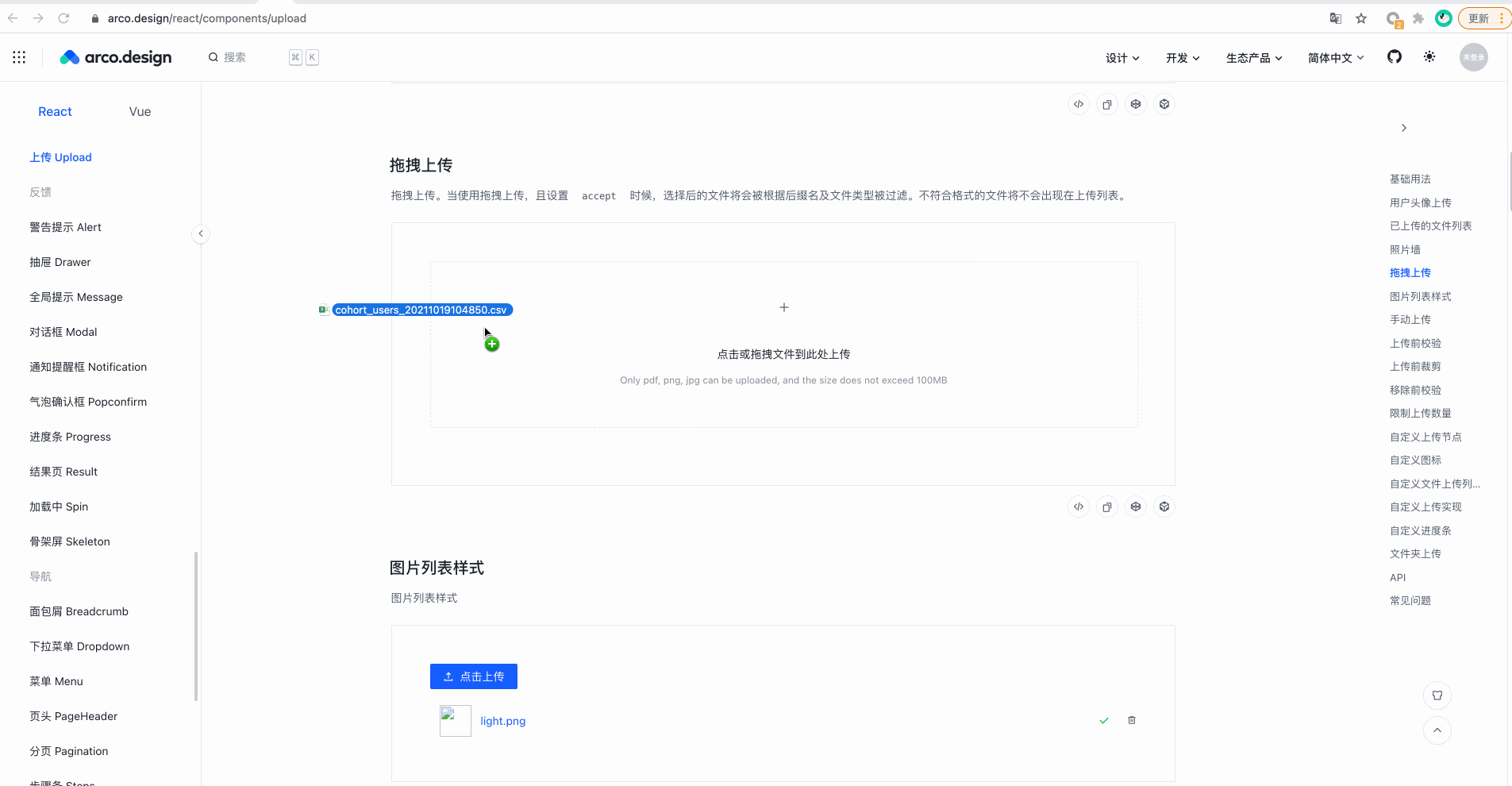Open drag upload demo in CodePen
The image size is (1512, 786).
pyautogui.click(x=1136, y=507)
